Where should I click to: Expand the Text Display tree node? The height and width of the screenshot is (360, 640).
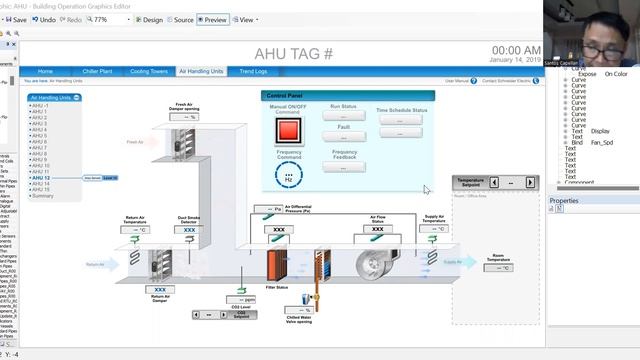[566, 131]
